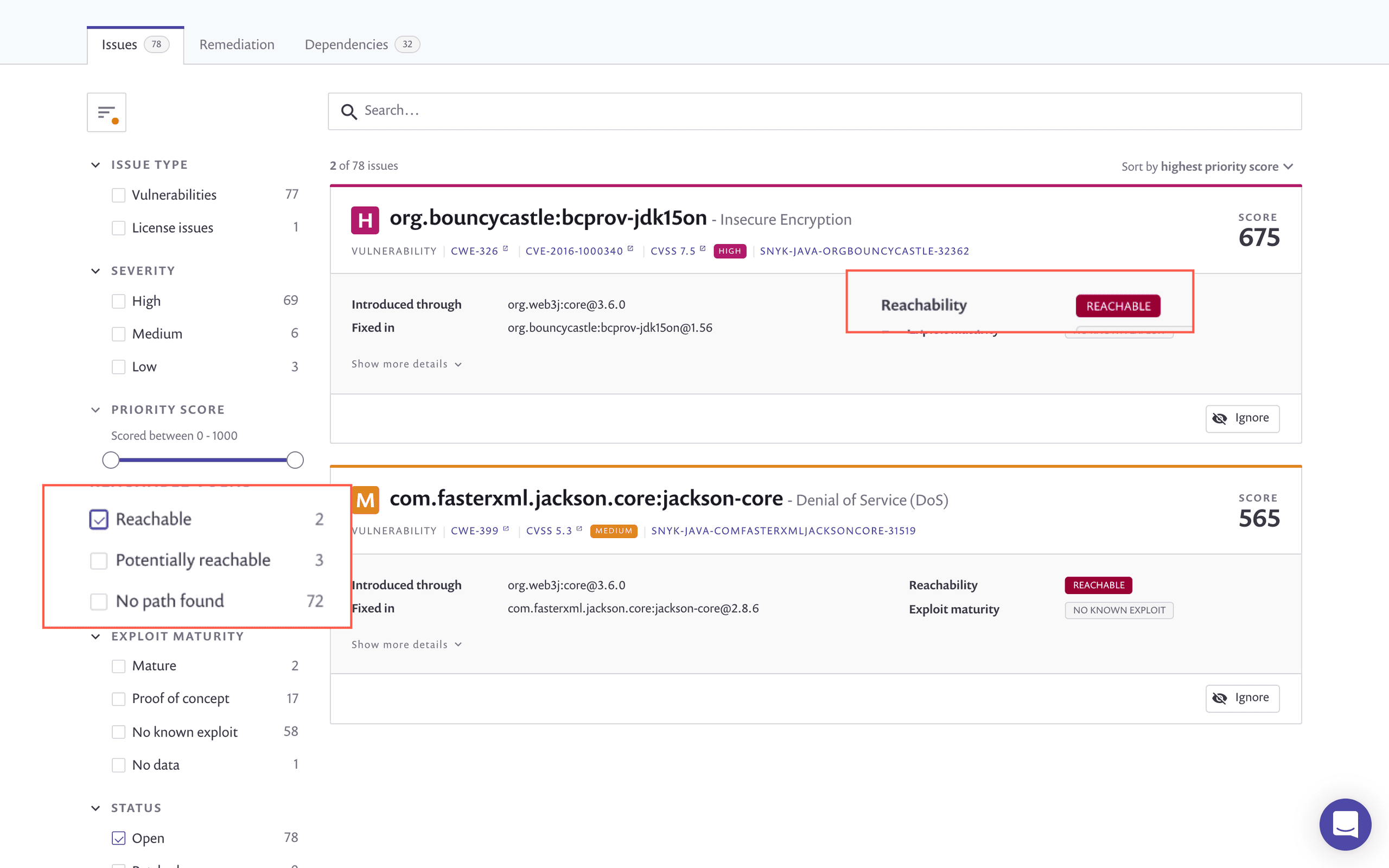Screen dimensions: 1389x868
Task: Click the priority score minimum slider handle
Action: pos(111,460)
